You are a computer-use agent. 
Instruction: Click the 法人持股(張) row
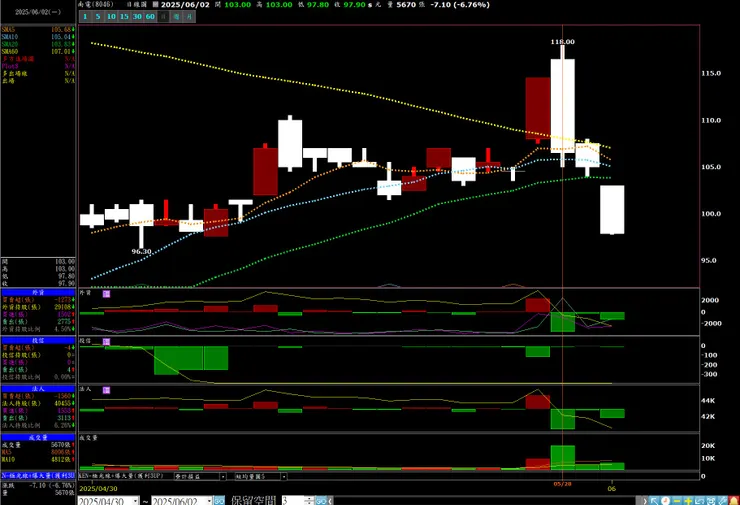(x=38, y=404)
